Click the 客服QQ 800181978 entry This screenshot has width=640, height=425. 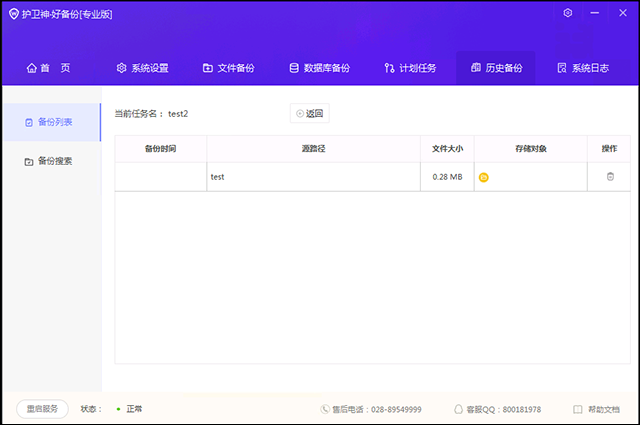(x=498, y=409)
